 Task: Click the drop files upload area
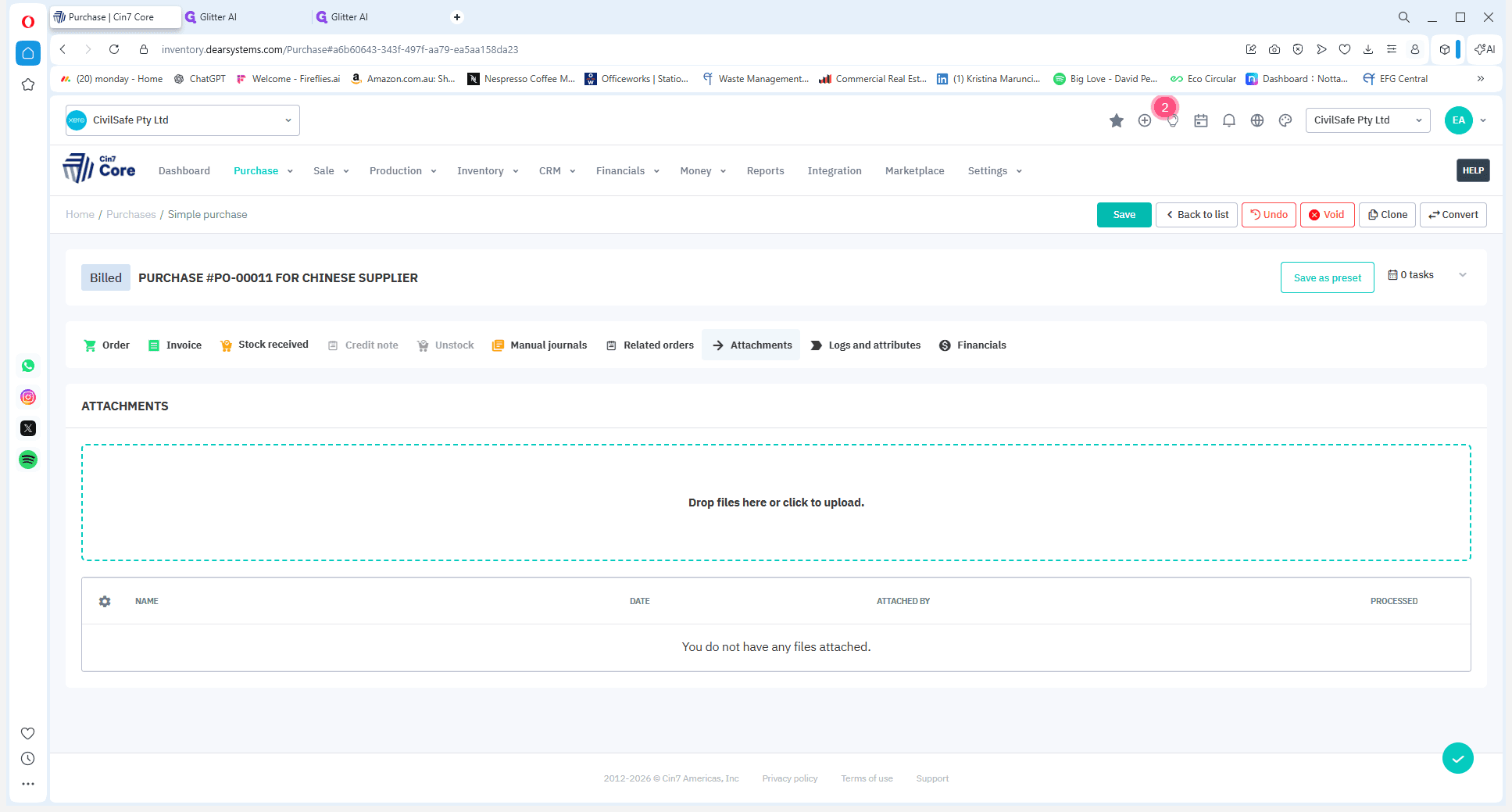(x=776, y=503)
